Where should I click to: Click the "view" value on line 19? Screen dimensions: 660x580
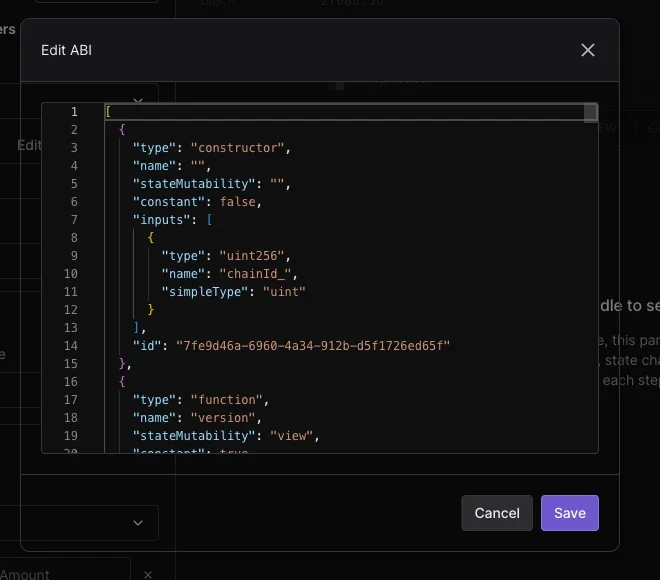pos(291,436)
